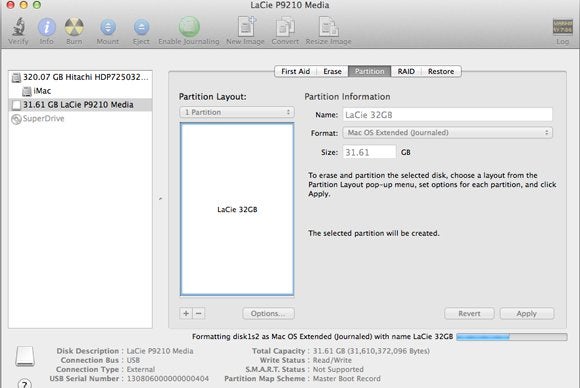Viewport: 580px width, 388px height.
Task: Click the USB Serial Number value
Action: point(168,379)
